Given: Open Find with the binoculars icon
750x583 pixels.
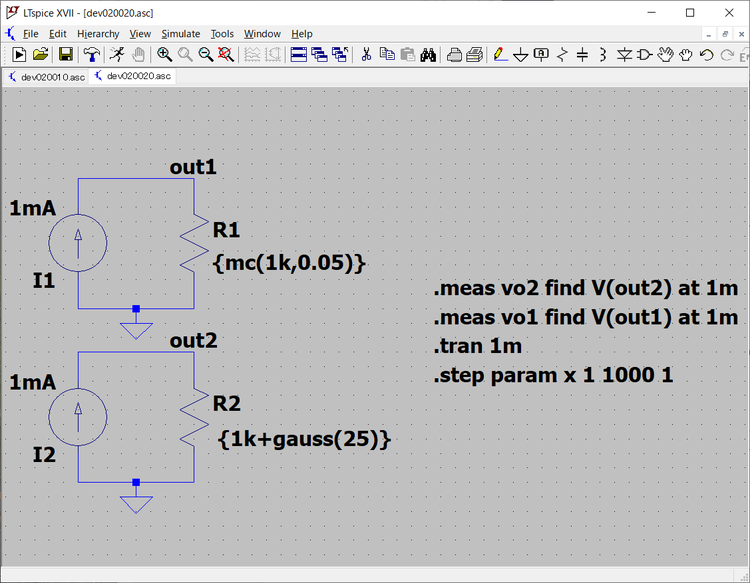Looking at the screenshot, I should (428, 55).
